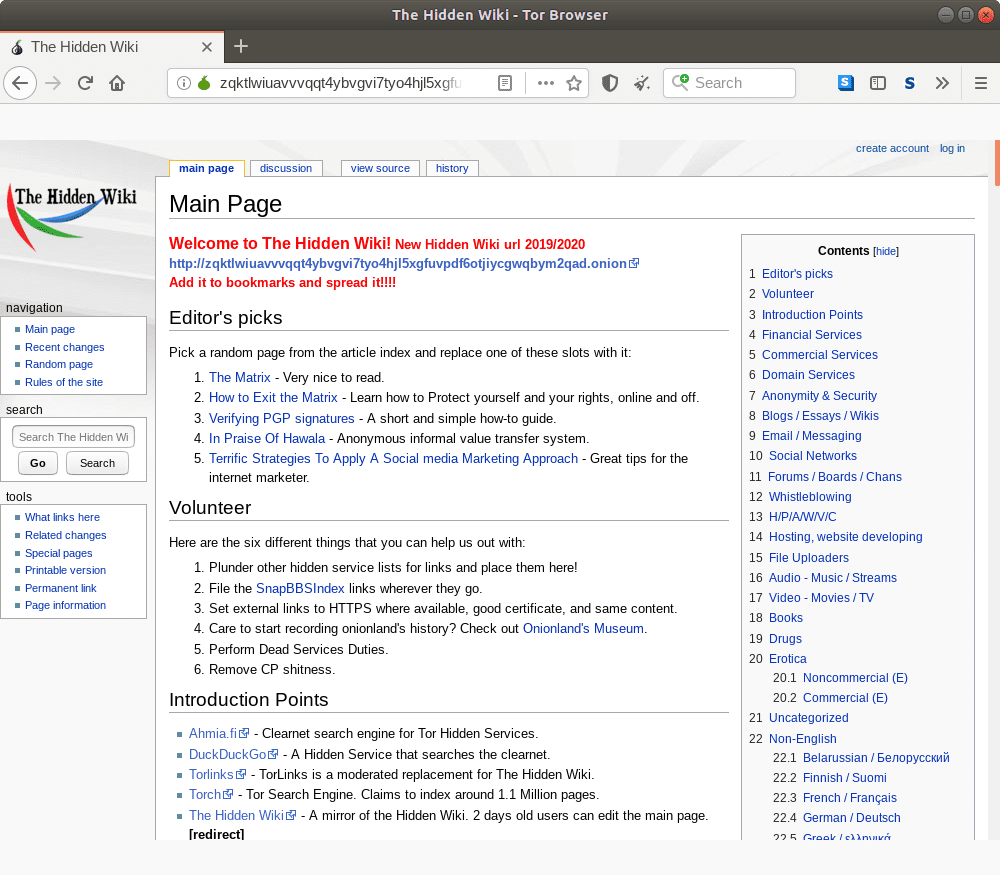Bookmark this page with the star icon

[x=575, y=83]
